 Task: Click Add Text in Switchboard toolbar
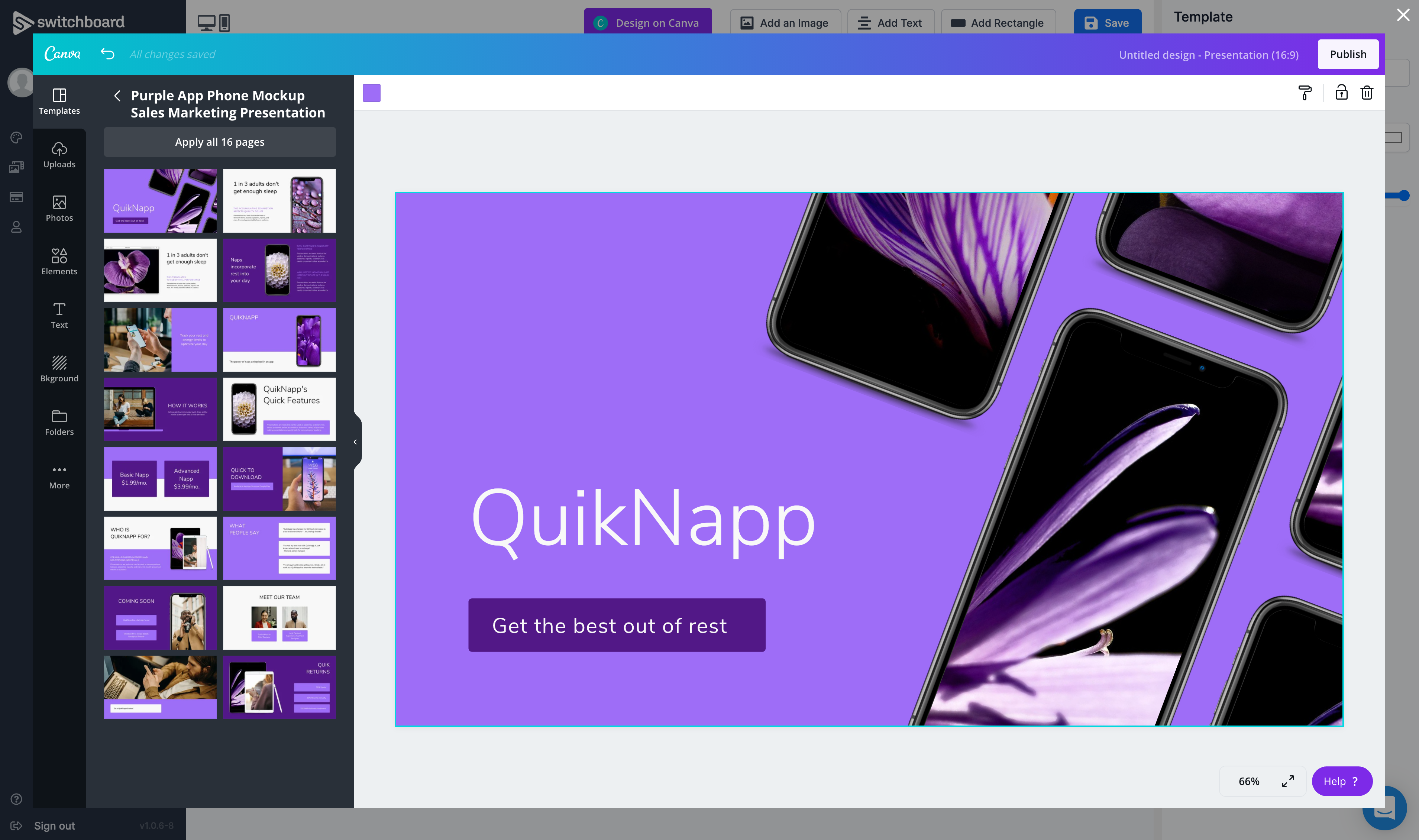click(x=890, y=23)
